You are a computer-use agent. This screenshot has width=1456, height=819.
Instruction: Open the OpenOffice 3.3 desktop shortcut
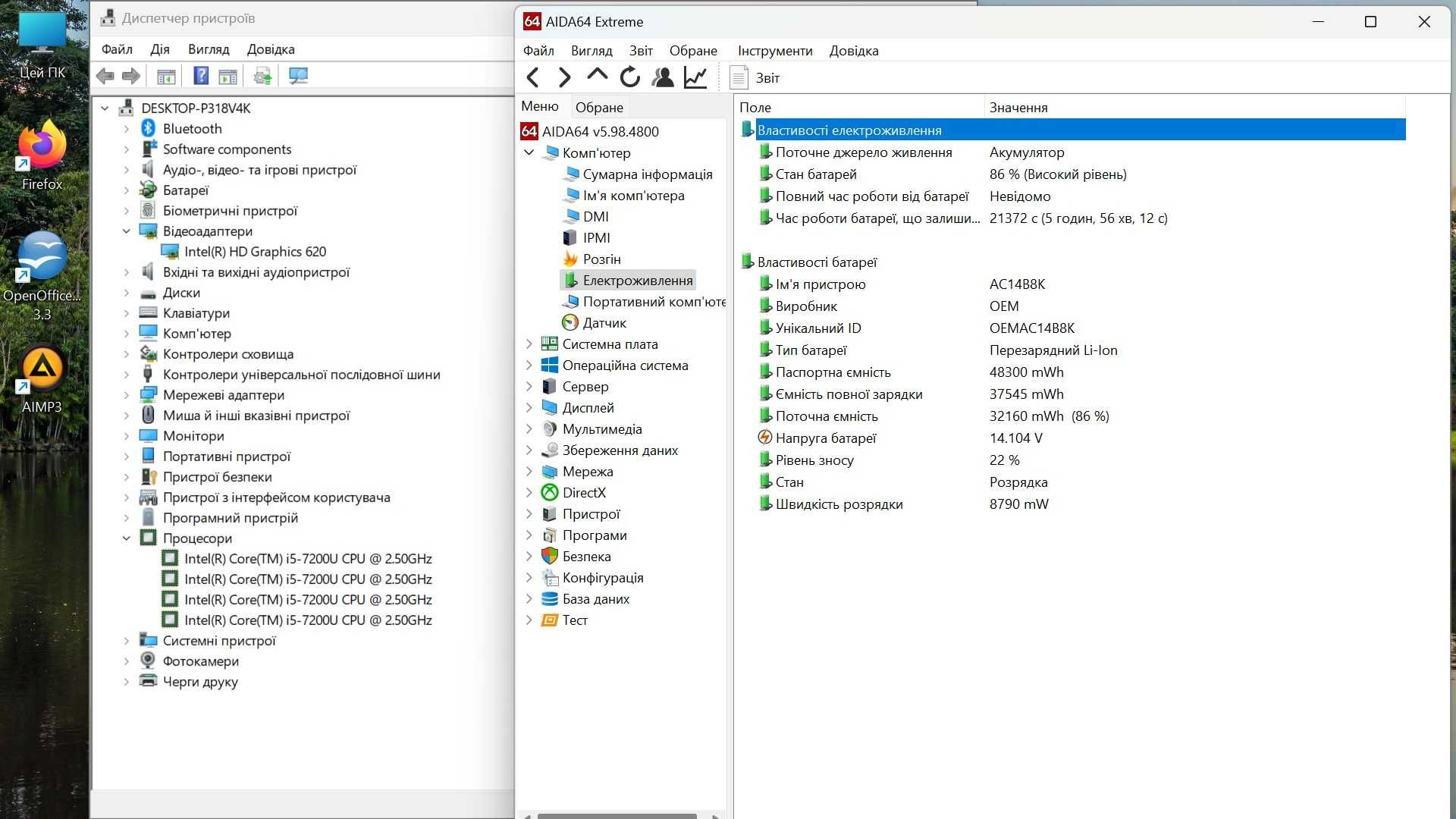[x=42, y=277]
